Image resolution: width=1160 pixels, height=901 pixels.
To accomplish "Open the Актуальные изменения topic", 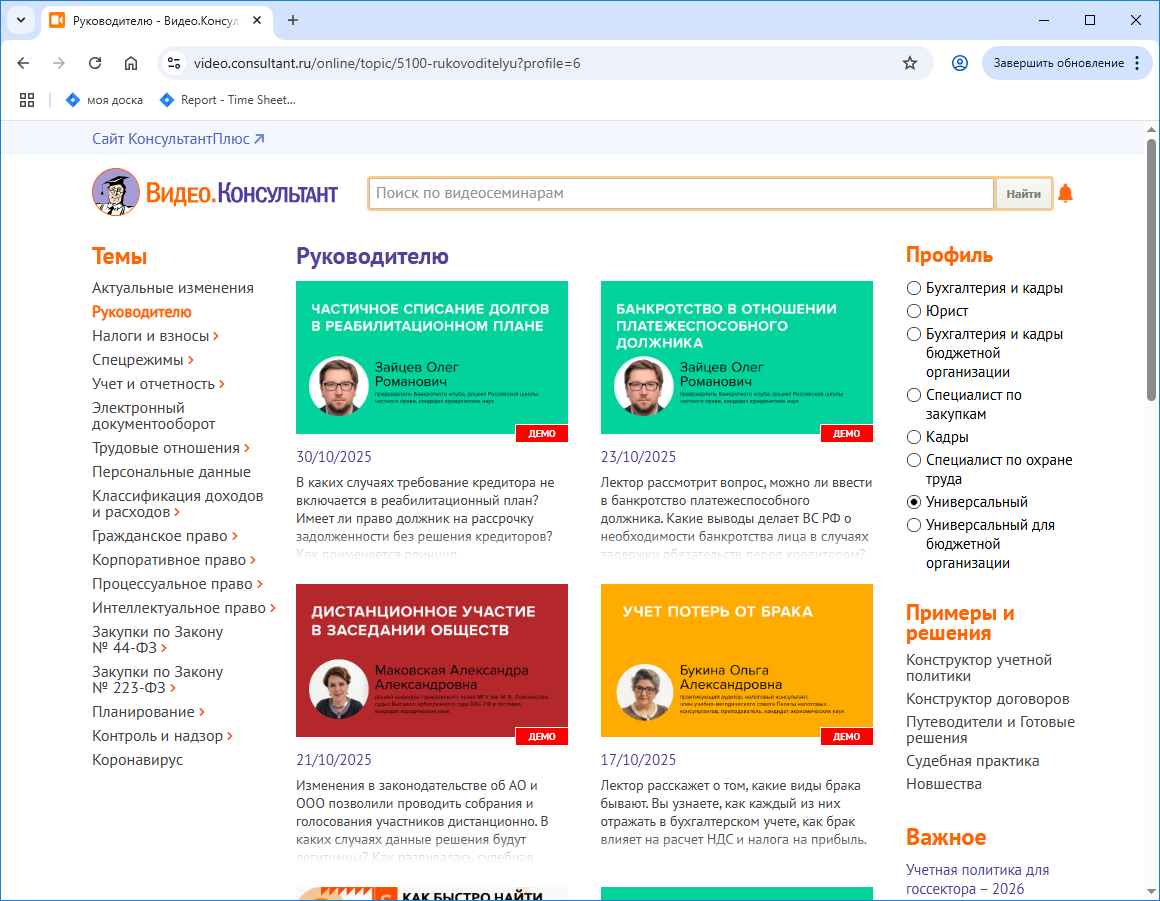I will [173, 288].
